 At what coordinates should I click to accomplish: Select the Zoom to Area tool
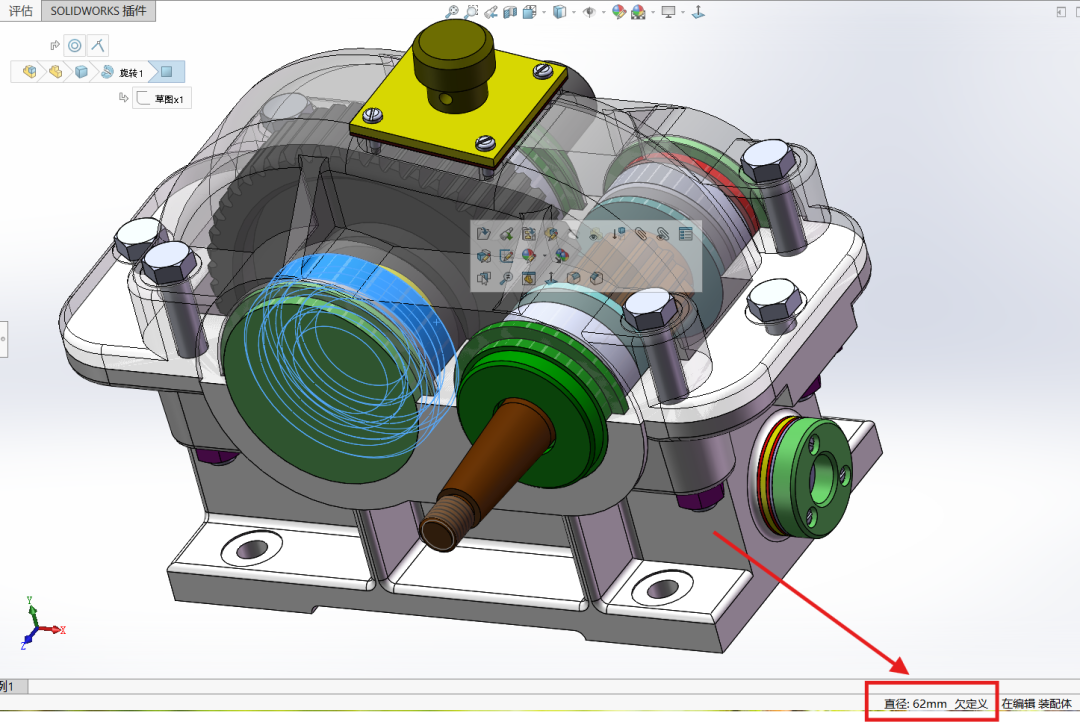tap(471, 12)
